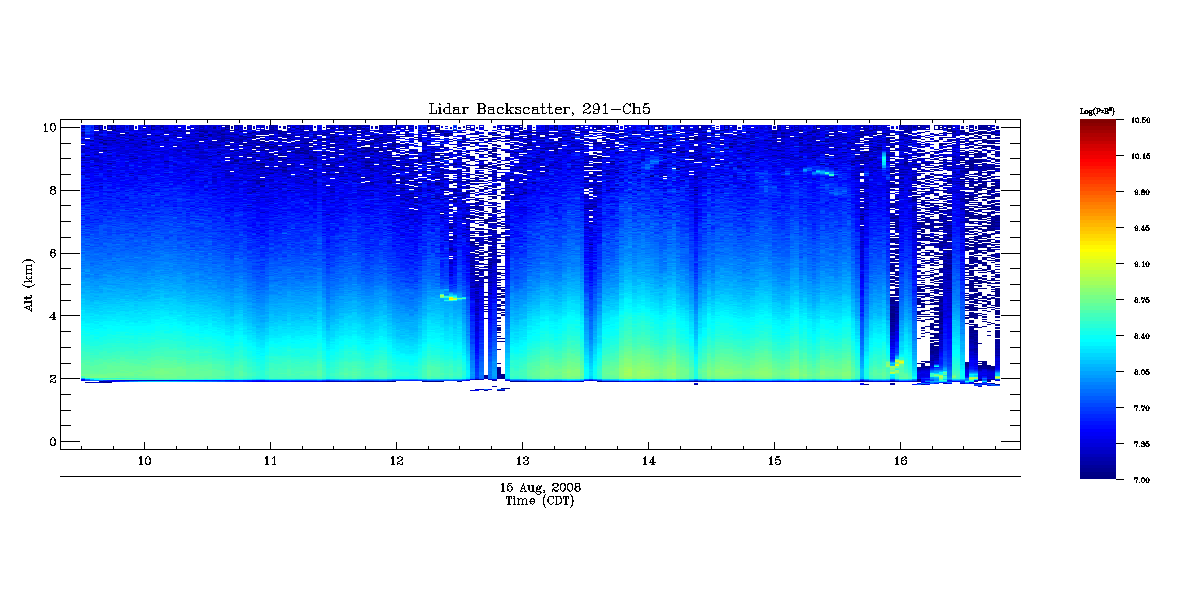Click the x-axis tick label '13'
The width and height of the screenshot is (1200, 600).
523,461
